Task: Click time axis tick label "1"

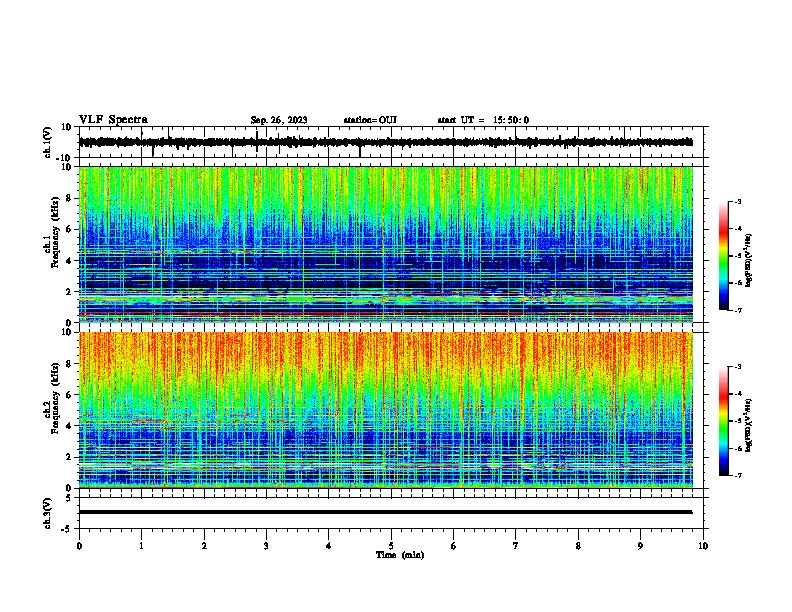Action: (x=141, y=546)
